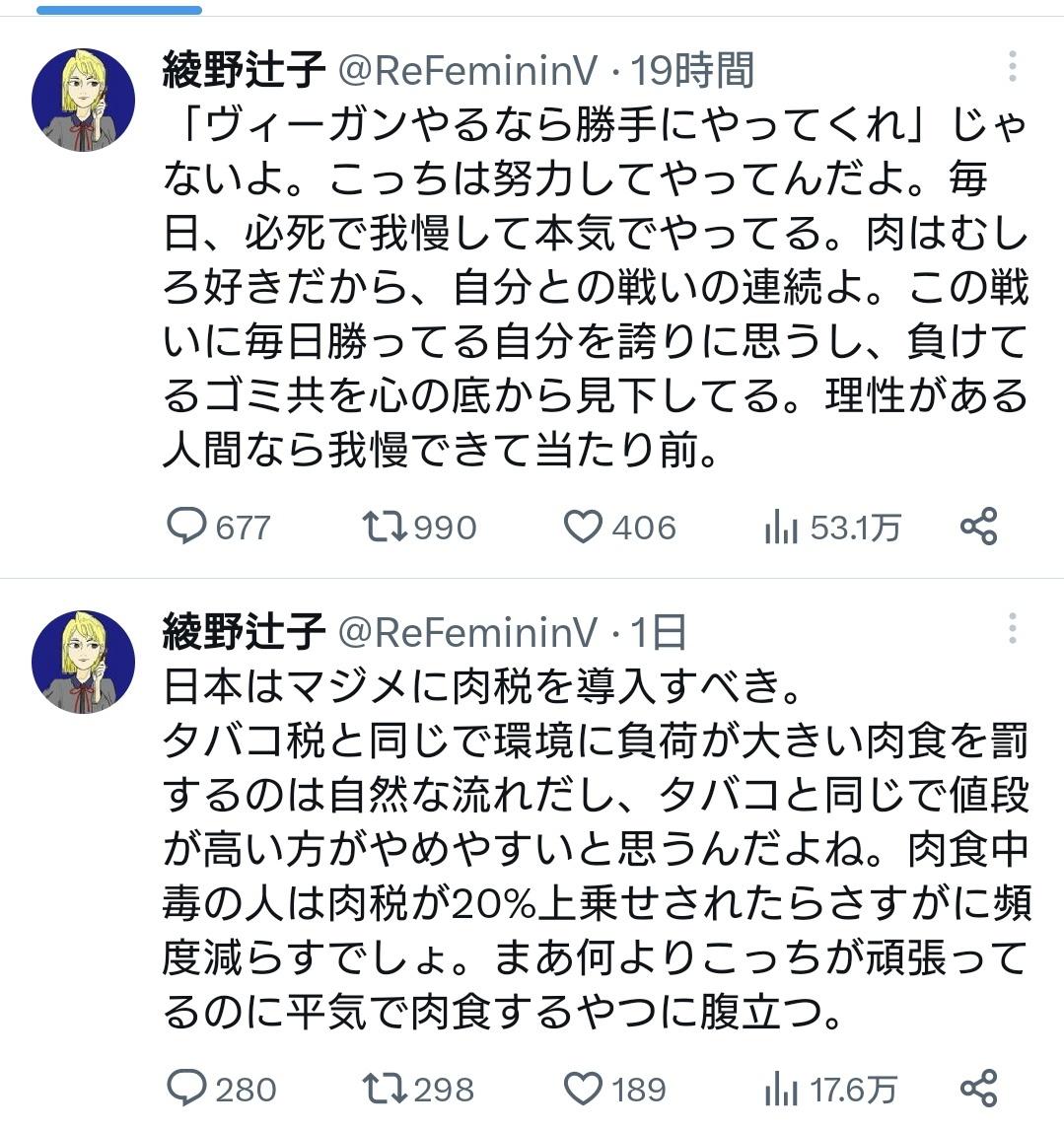This screenshot has height=1130, width=1064.
Task: Open profile avatar on the second tweet
Action: pyautogui.click(x=83, y=661)
